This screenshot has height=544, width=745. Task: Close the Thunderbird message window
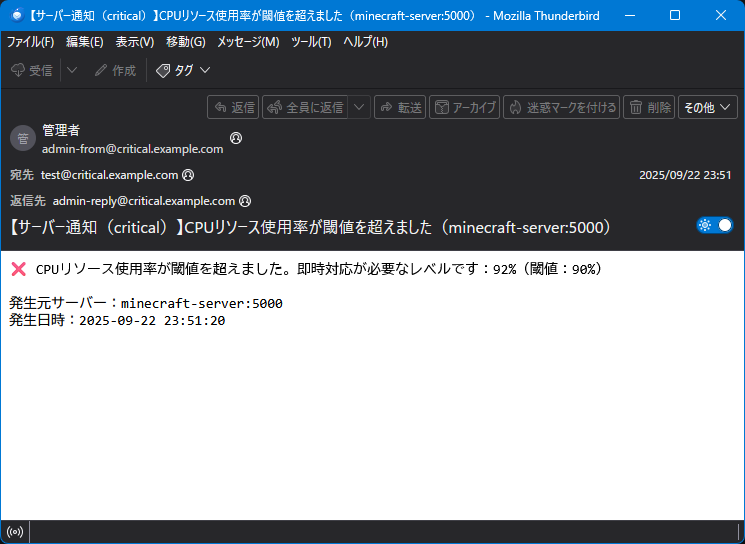point(721,16)
